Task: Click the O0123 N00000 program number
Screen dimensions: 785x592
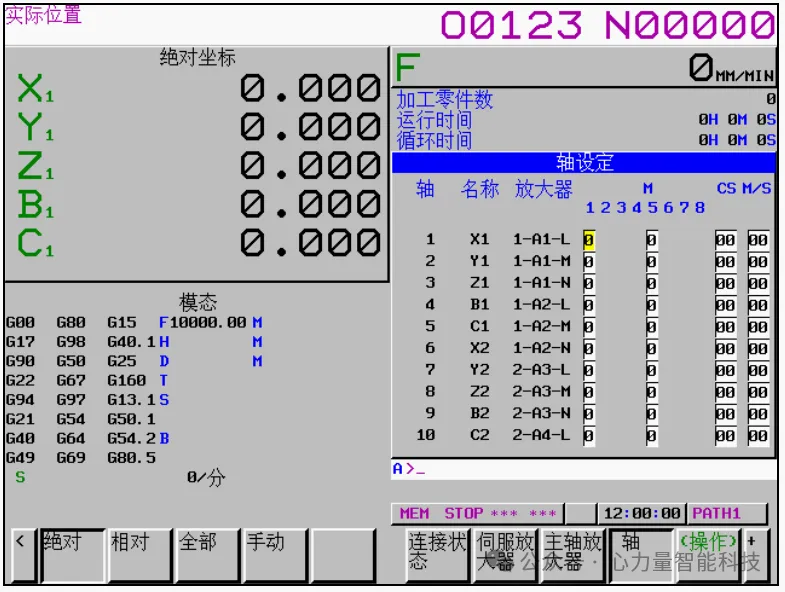Action: point(608,25)
